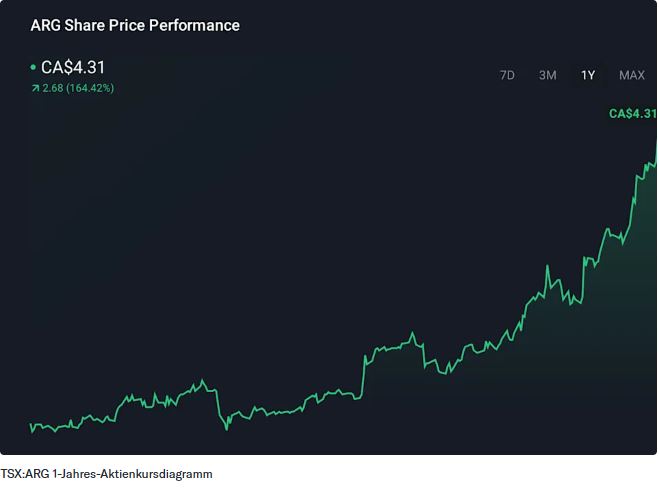Image resolution: width=659 pixels, height=492 pixels.
Task: Show the MAX price history
Action: click(x=632, y=75)
